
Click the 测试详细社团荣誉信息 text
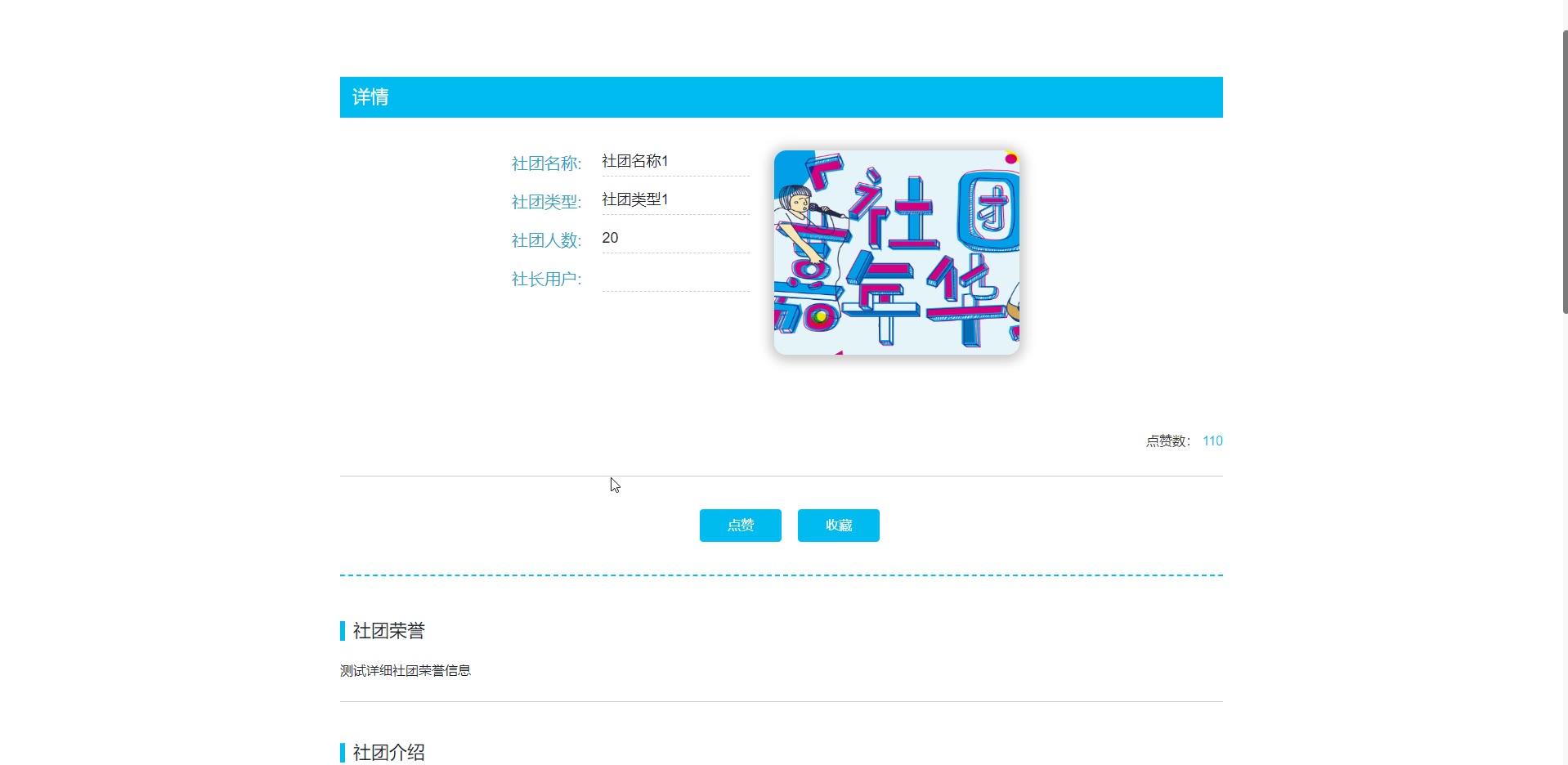(x=405, y=671)
